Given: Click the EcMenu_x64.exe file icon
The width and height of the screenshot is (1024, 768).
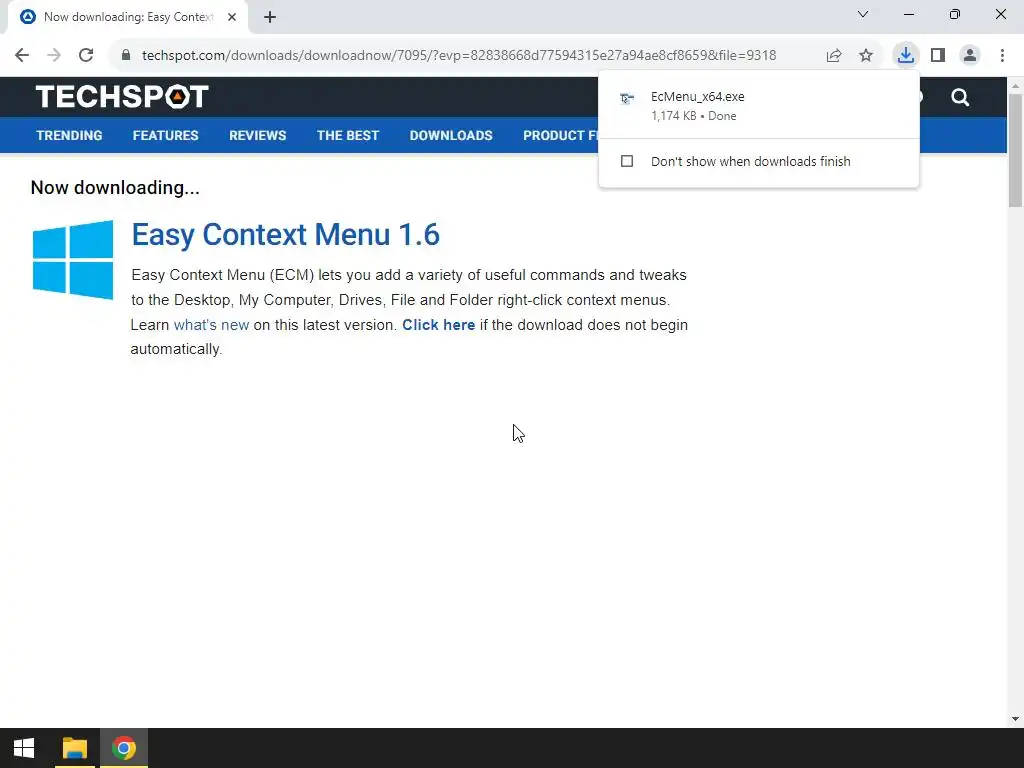Looking at the screenshot, I should (x=627, y=99).
